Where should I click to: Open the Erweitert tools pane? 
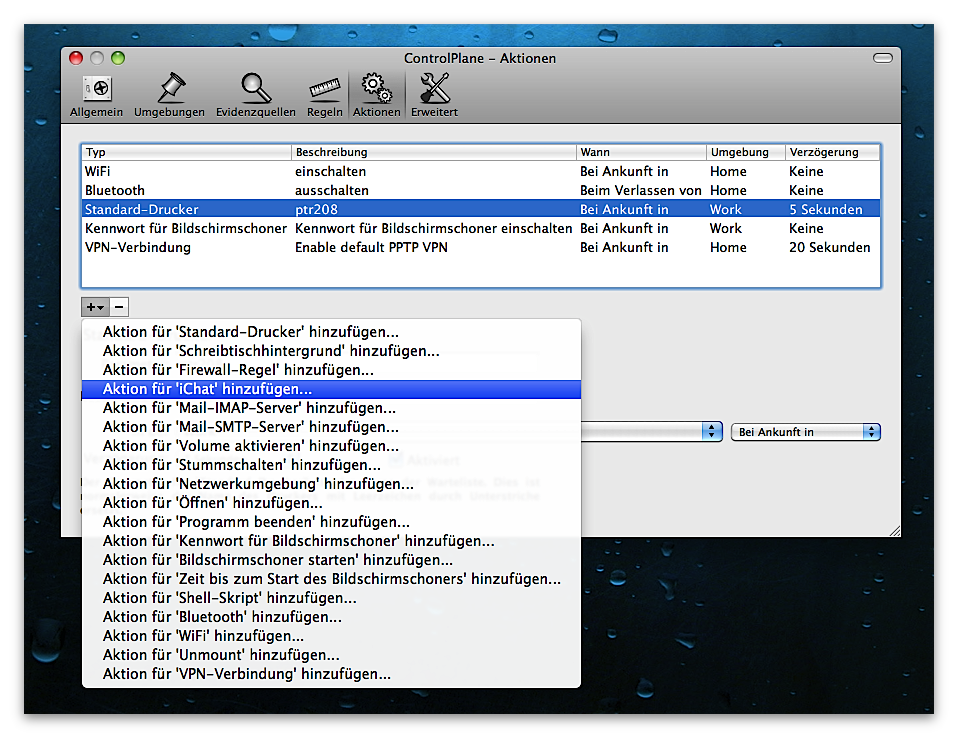(x=434, y=96)
